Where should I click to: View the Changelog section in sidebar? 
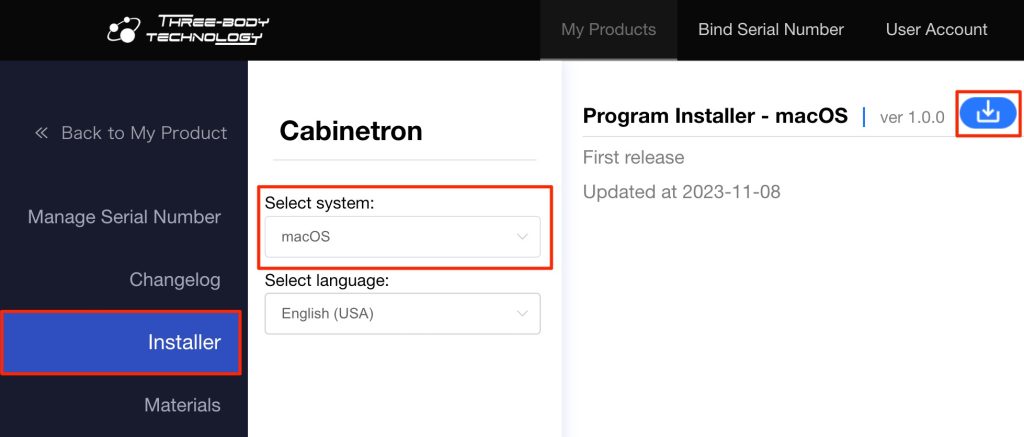pos(174,280)
